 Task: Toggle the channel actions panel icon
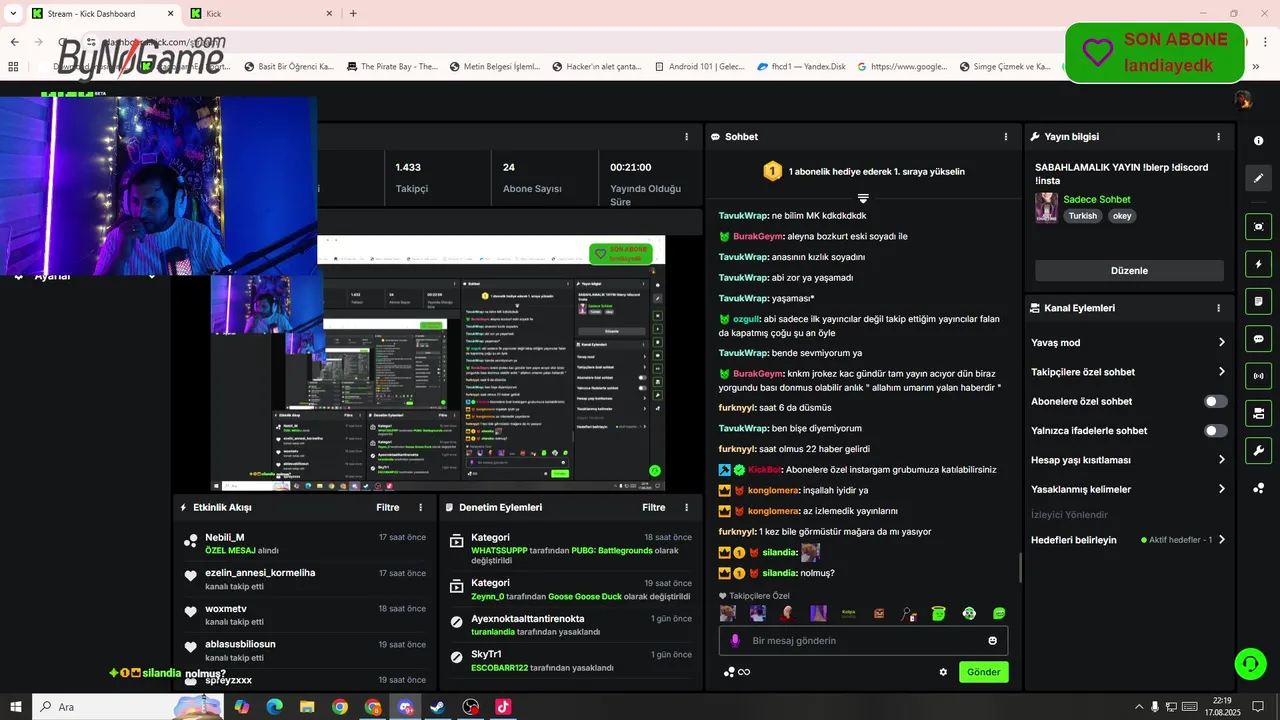pos(1258,413)
